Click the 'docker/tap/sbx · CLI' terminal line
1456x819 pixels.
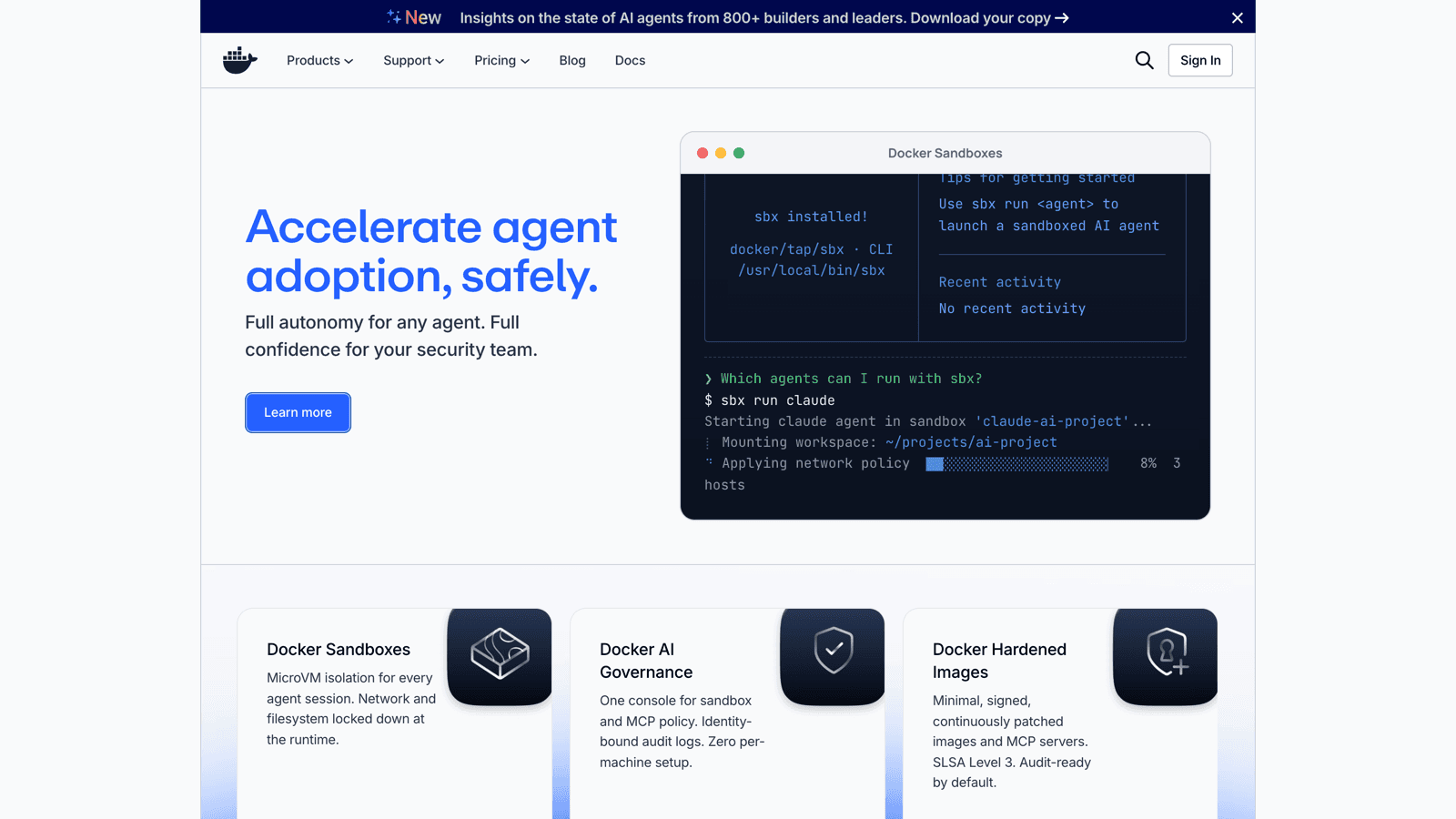pyautogui.click(x=811, y=249)
